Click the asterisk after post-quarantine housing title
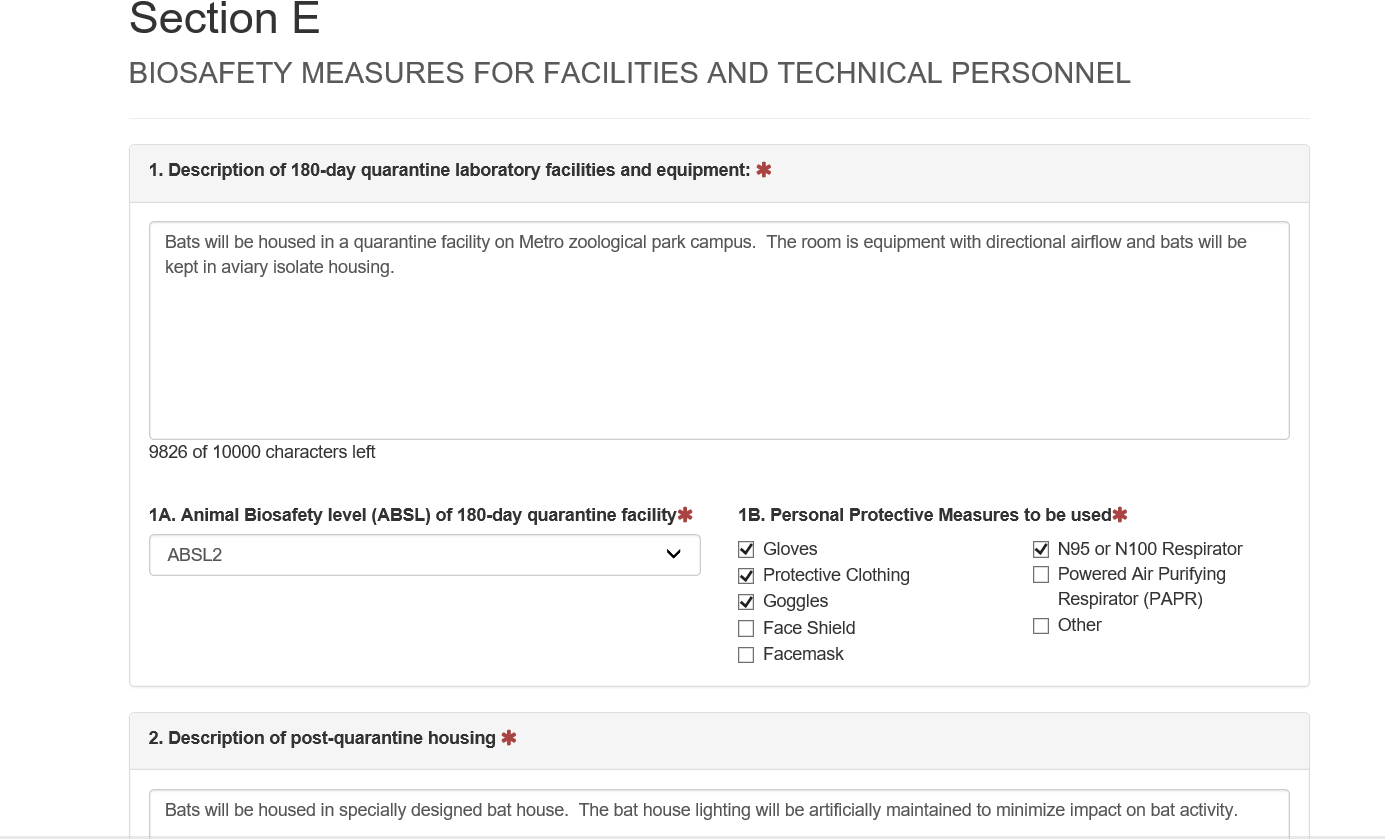Screen dimensions: 1385x839 [509, 738]
